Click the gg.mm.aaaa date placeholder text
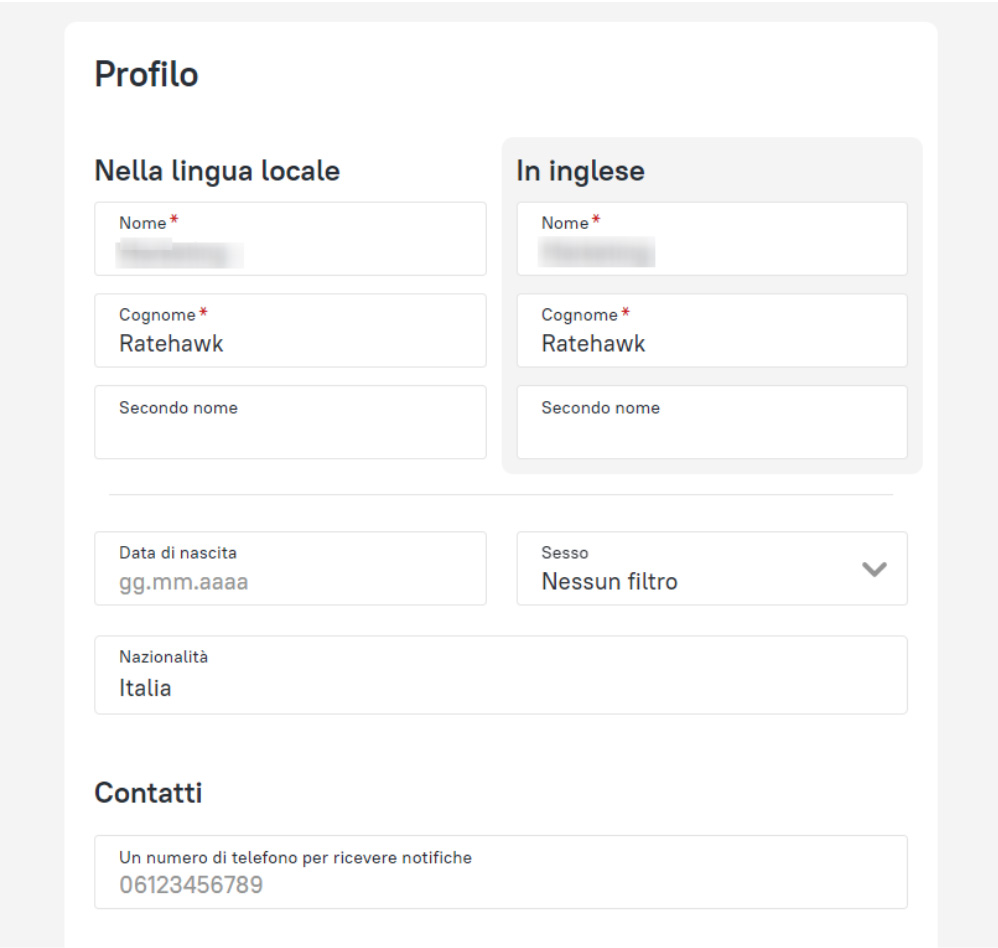The width and height of the screenshot is (998, 948). click(x=183, y=581)
